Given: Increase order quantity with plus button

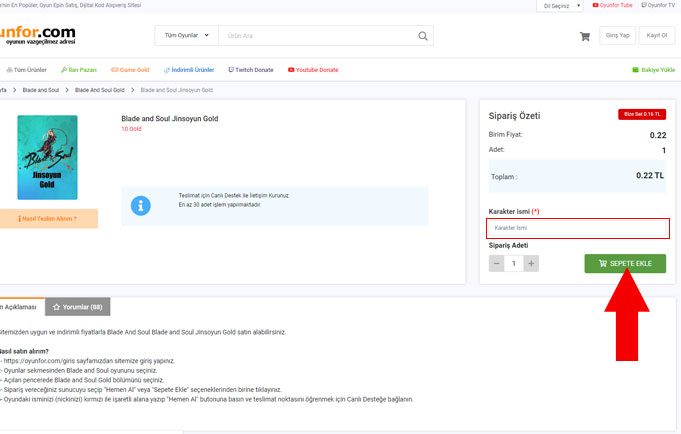Looking at the screenshot, I should click(531, 264).
